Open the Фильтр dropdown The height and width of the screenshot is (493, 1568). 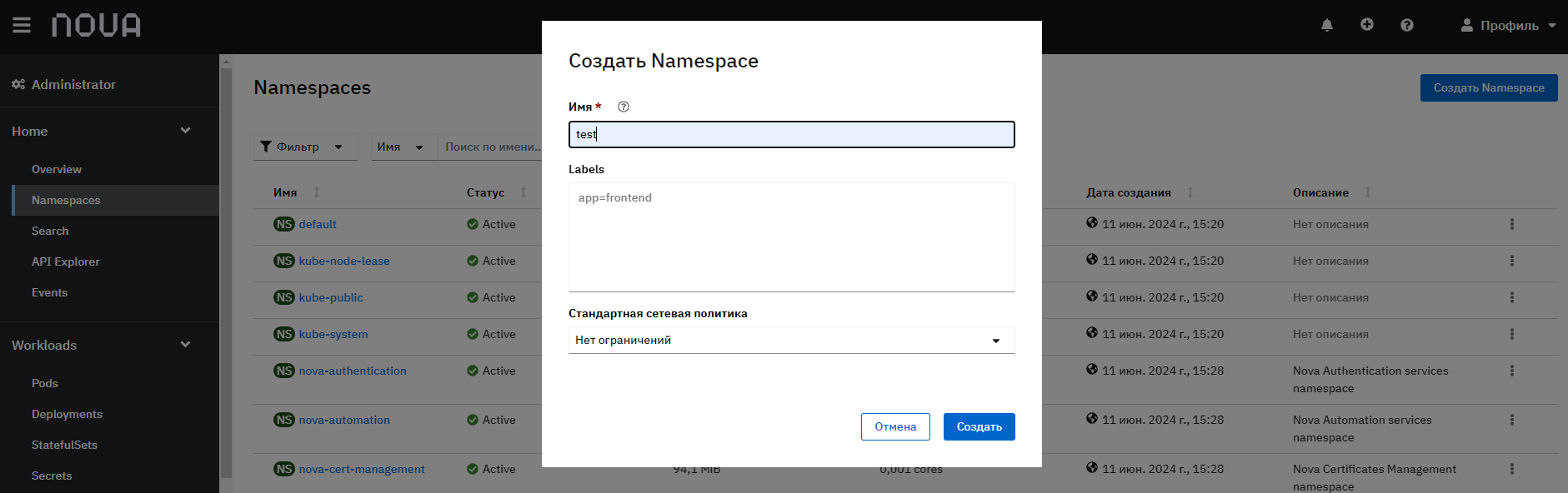[305, 147]
